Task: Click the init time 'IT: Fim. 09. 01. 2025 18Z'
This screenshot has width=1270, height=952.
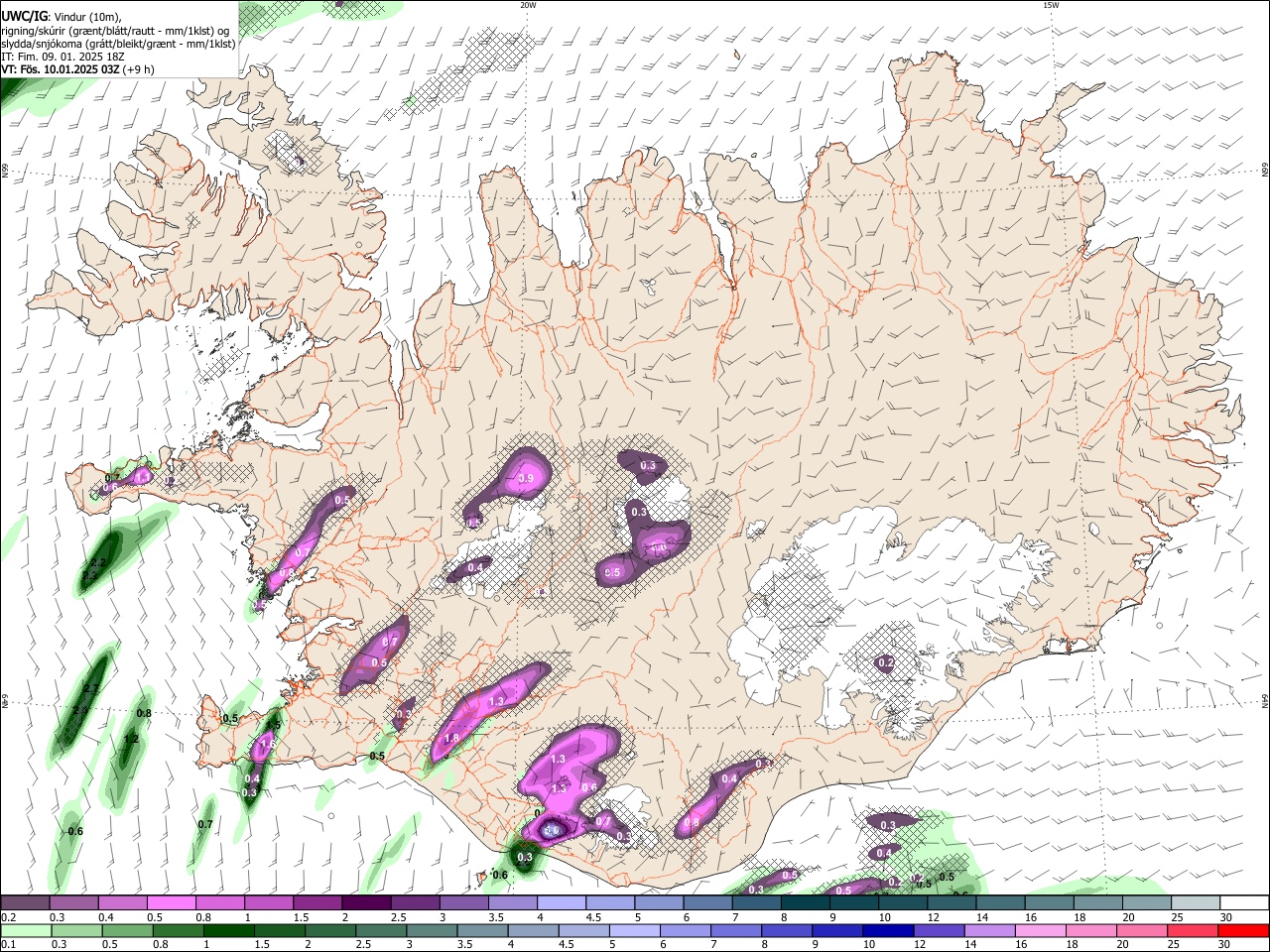Action: coord(63,57)
